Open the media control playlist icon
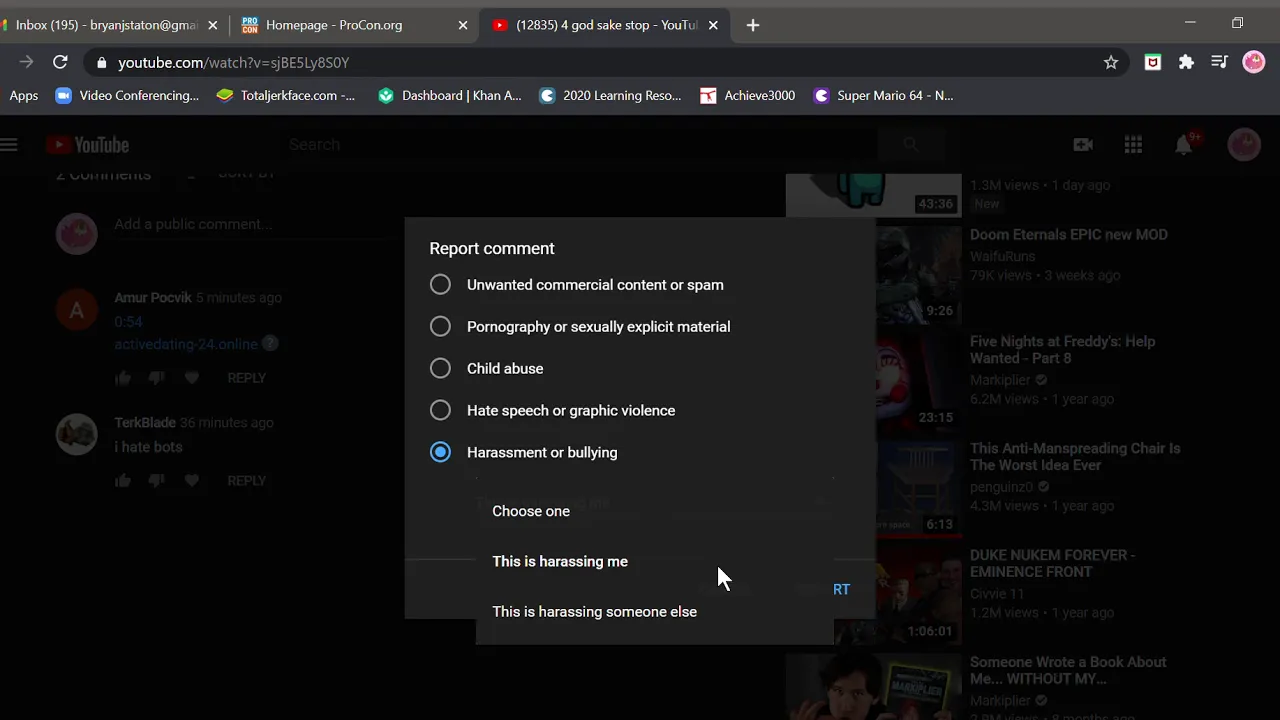Viewport: 1280px width, 720px height. pos(1219,62)
